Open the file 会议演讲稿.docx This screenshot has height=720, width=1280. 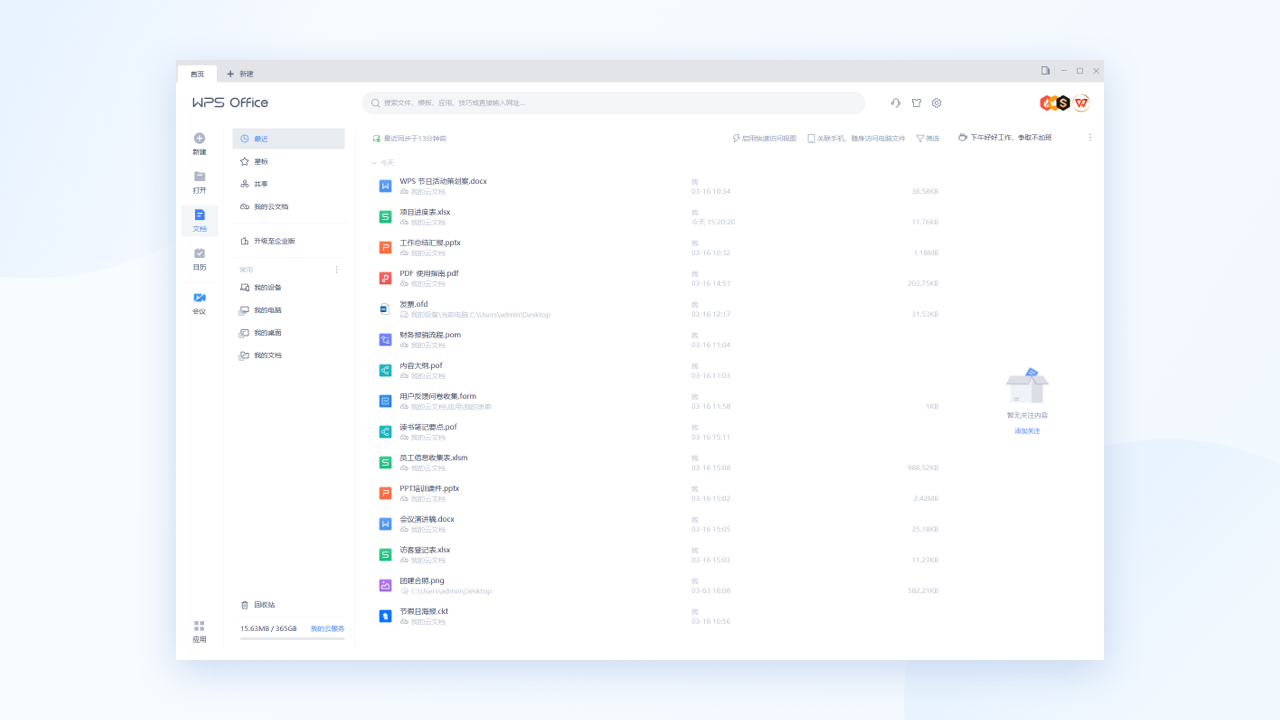pos(427,519)
